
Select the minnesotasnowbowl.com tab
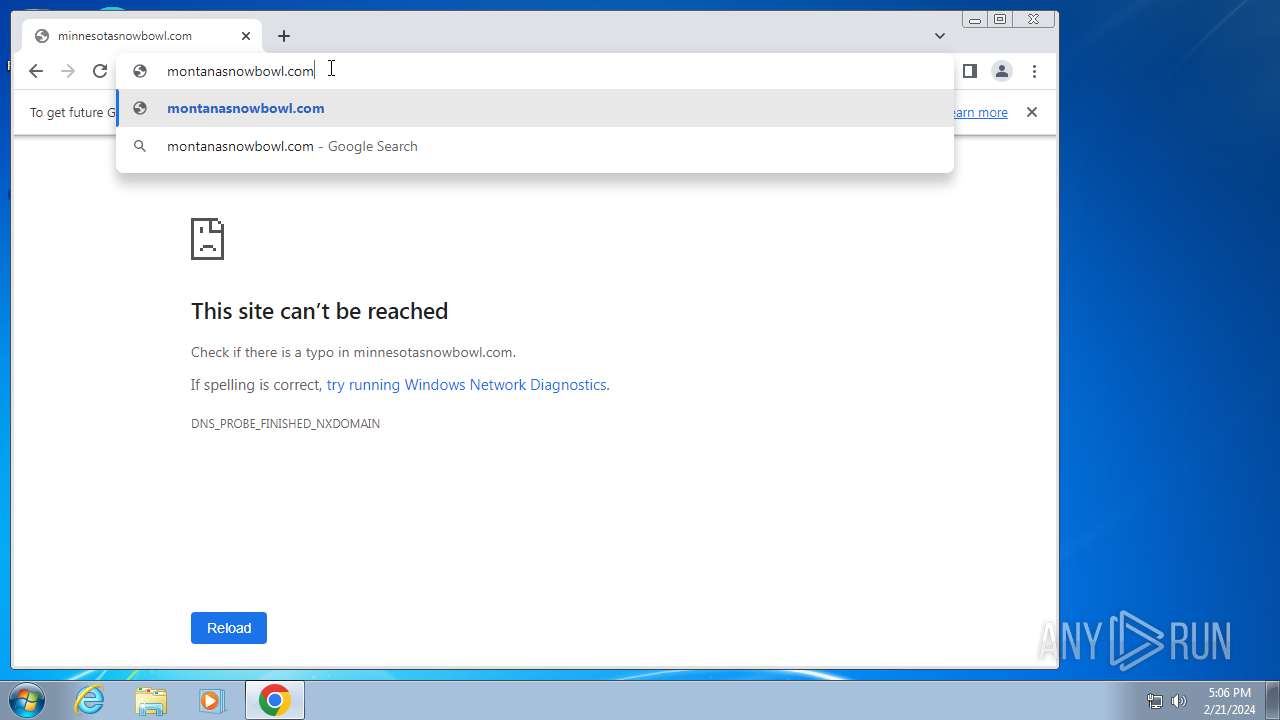click(x=142, y=36)
